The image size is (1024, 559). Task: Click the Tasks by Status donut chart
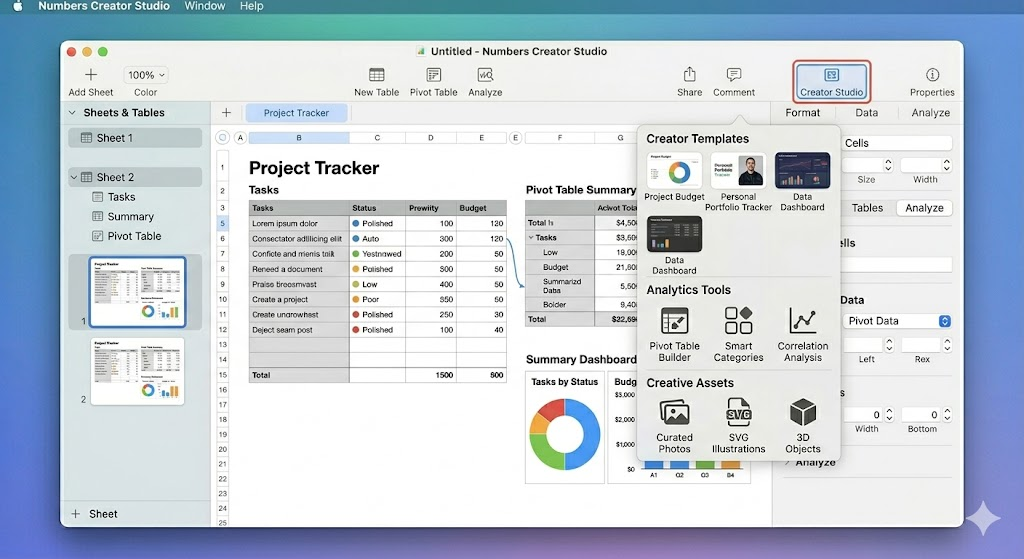(564, 434)
